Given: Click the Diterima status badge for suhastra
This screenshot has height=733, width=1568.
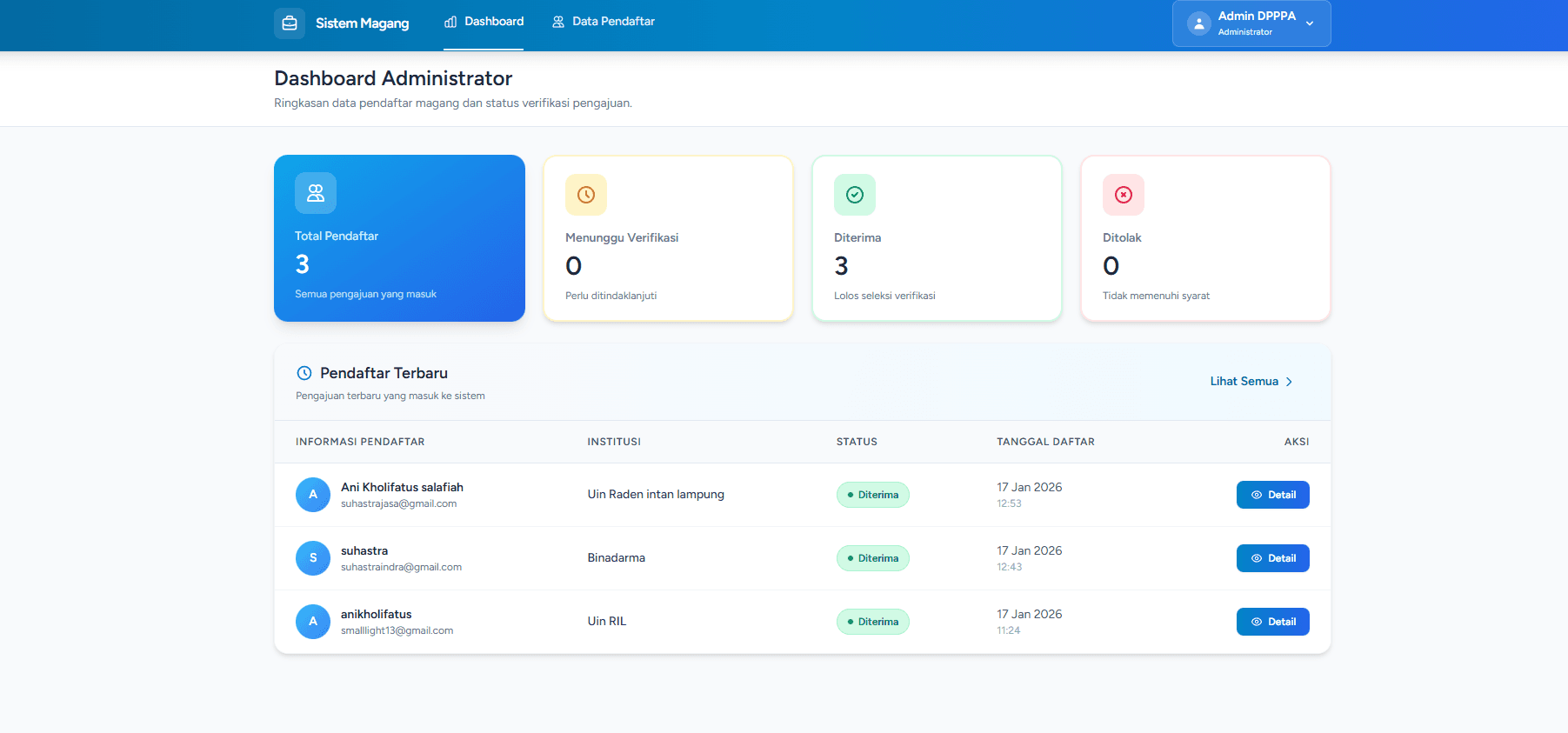Looking at the screenshot, I should pyautogui.click(x=872, y=558).
